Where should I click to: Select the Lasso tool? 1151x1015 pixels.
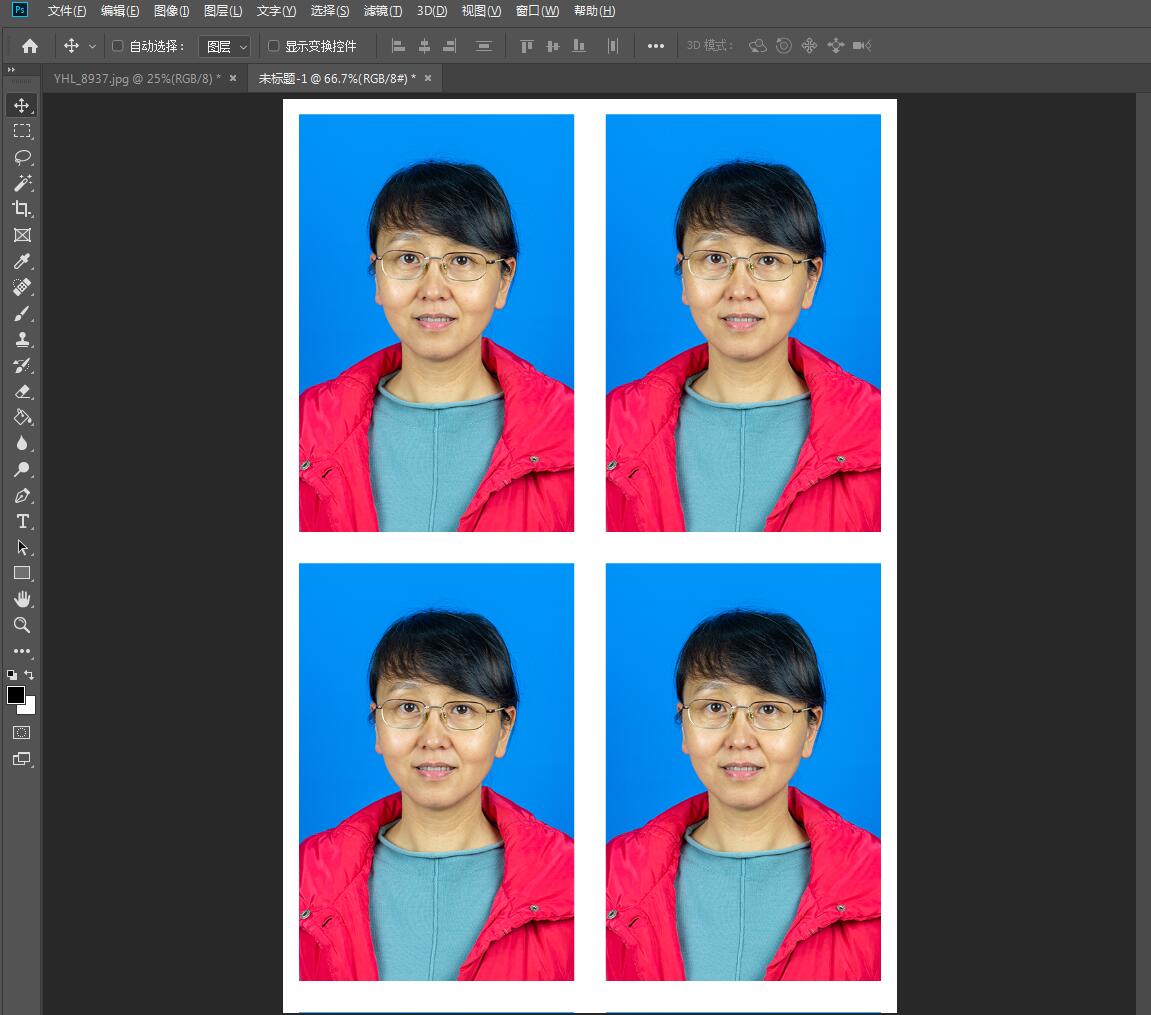[21, 157]
